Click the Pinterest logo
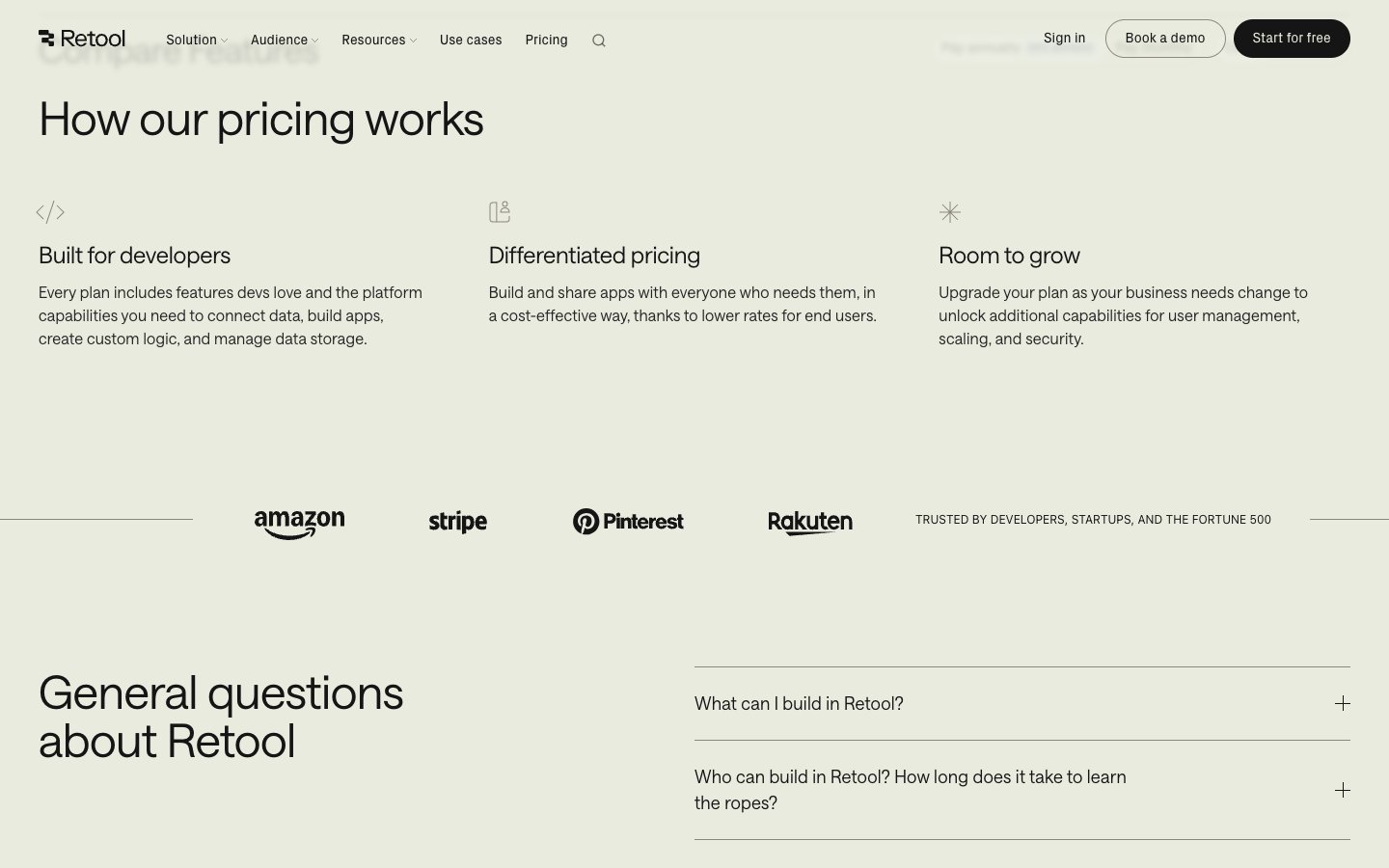The height and width of the screenshot is (868, 1389). coord(628,522)
